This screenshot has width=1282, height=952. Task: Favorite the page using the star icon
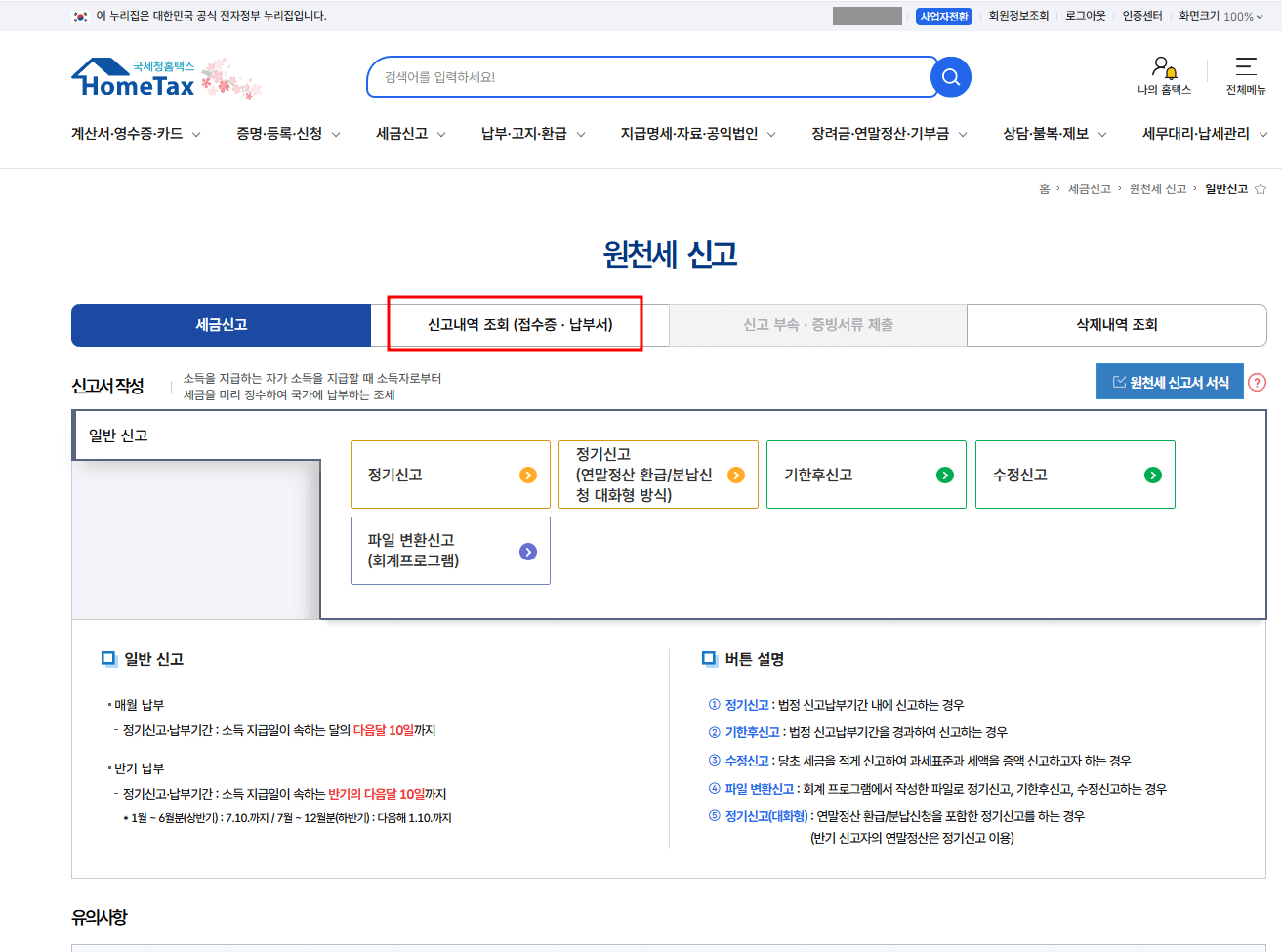[1261, 188]
